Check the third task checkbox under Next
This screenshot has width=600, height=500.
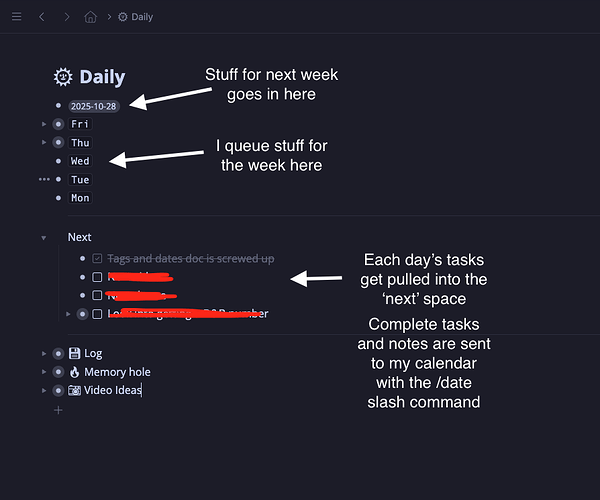tap(97, 295)
